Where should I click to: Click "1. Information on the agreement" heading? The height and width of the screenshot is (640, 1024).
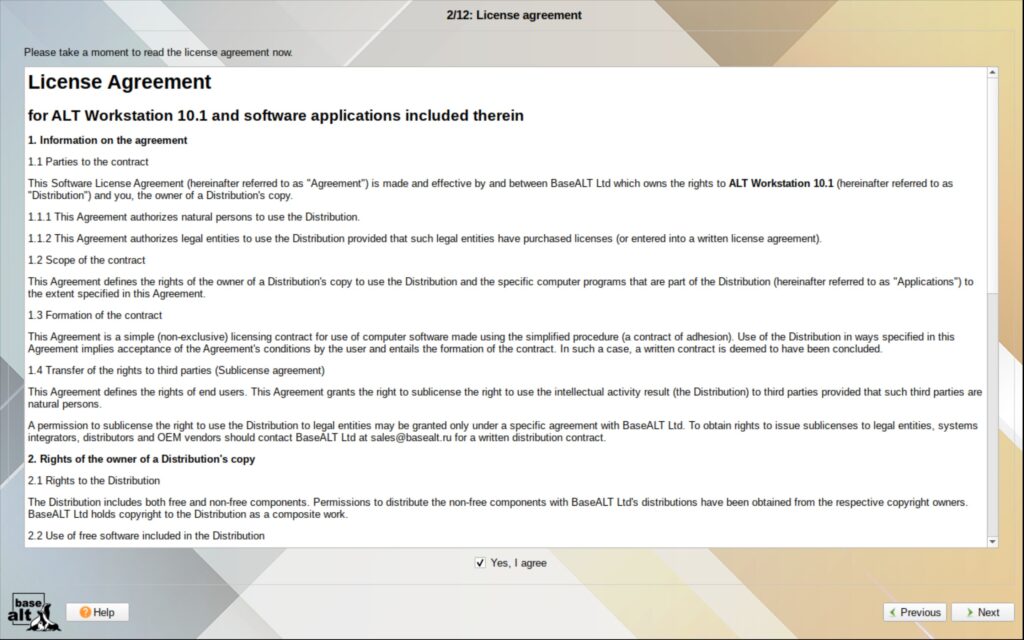pos(108,140)
